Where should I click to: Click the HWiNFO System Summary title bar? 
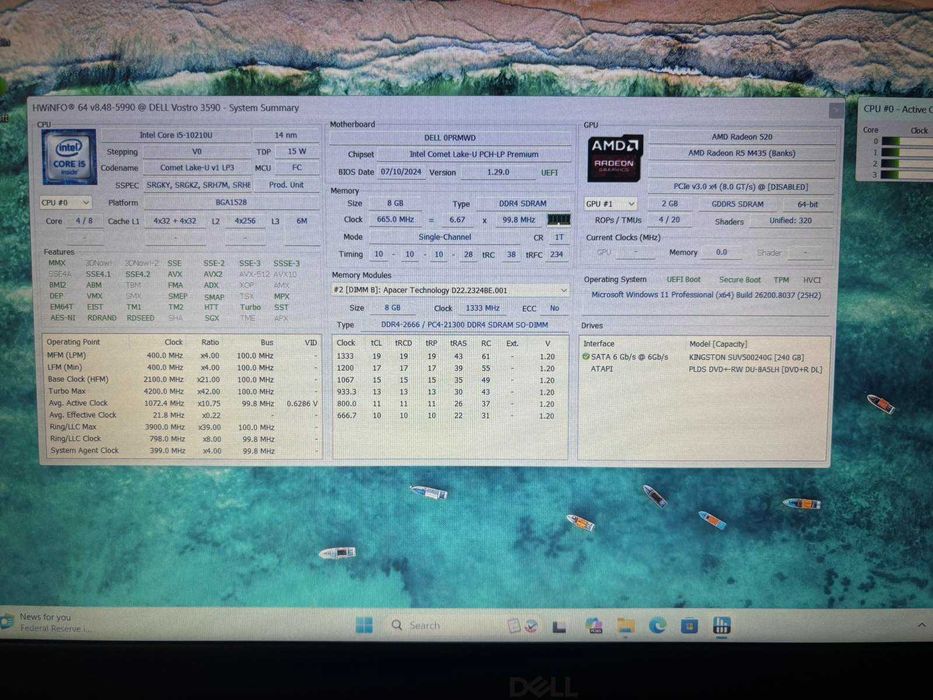(428, 108)
